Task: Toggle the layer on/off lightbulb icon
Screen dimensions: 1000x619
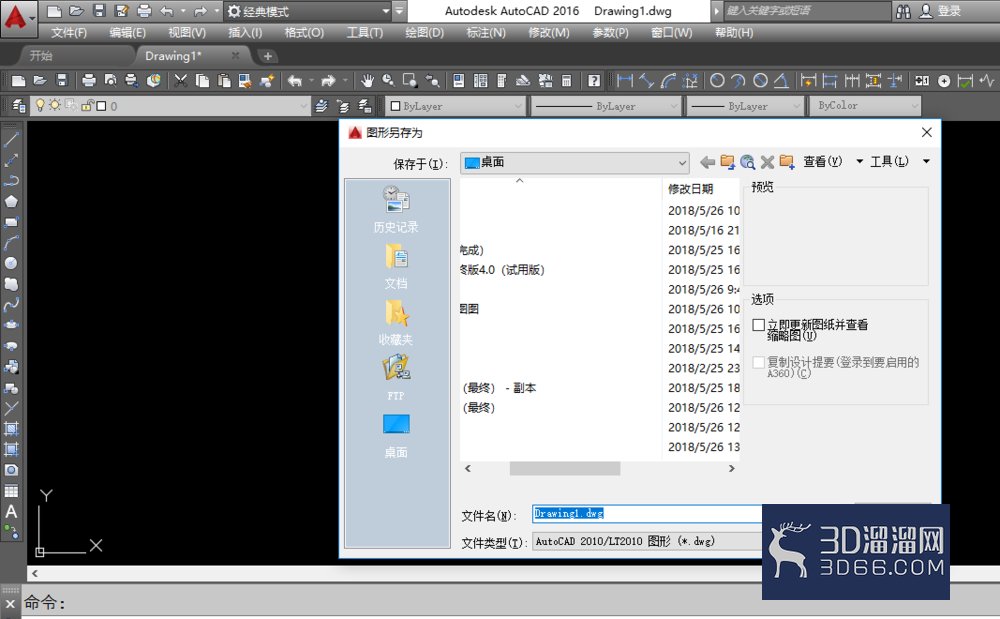Action: tap(40, 105)
